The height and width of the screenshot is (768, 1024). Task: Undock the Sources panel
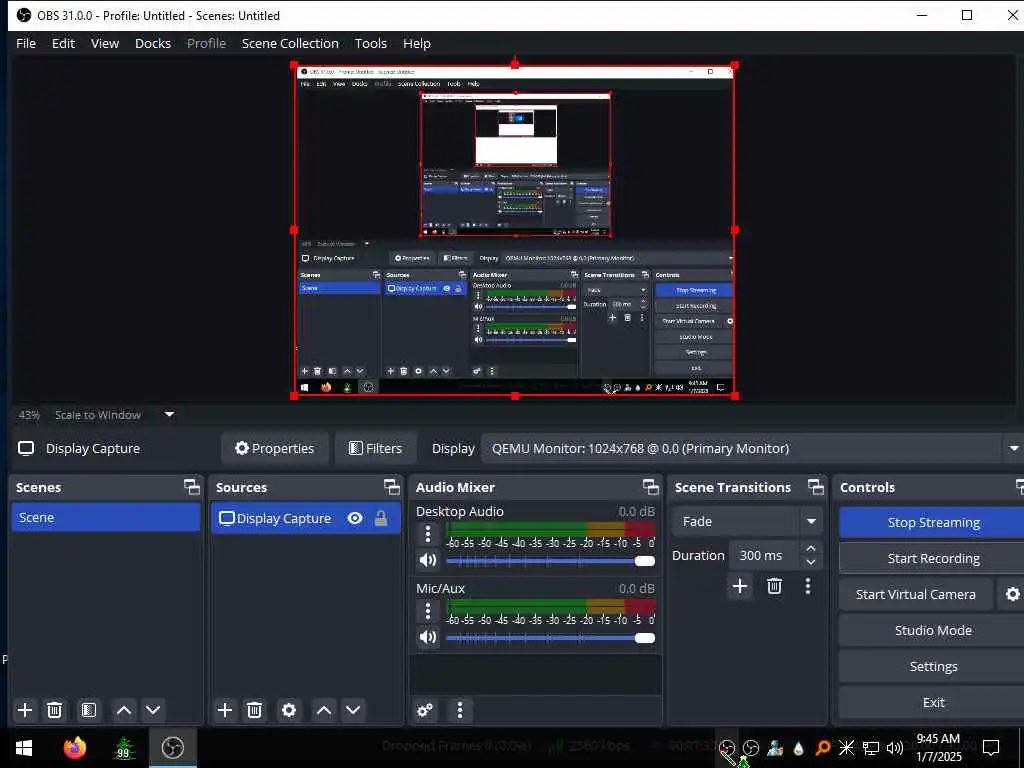[x=391, y=487]
